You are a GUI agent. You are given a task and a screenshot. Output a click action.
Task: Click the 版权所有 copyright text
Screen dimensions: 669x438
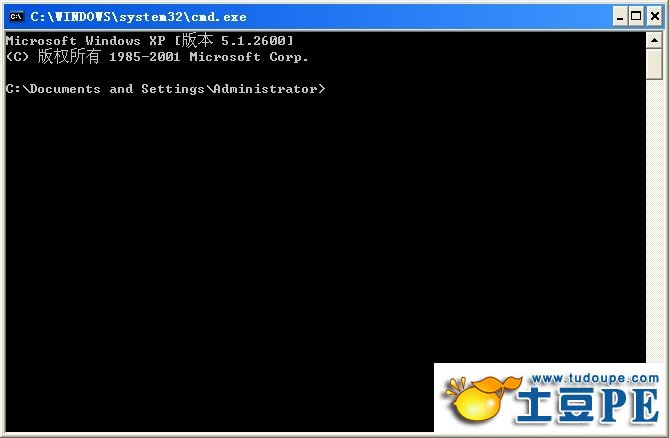(69, 56)
